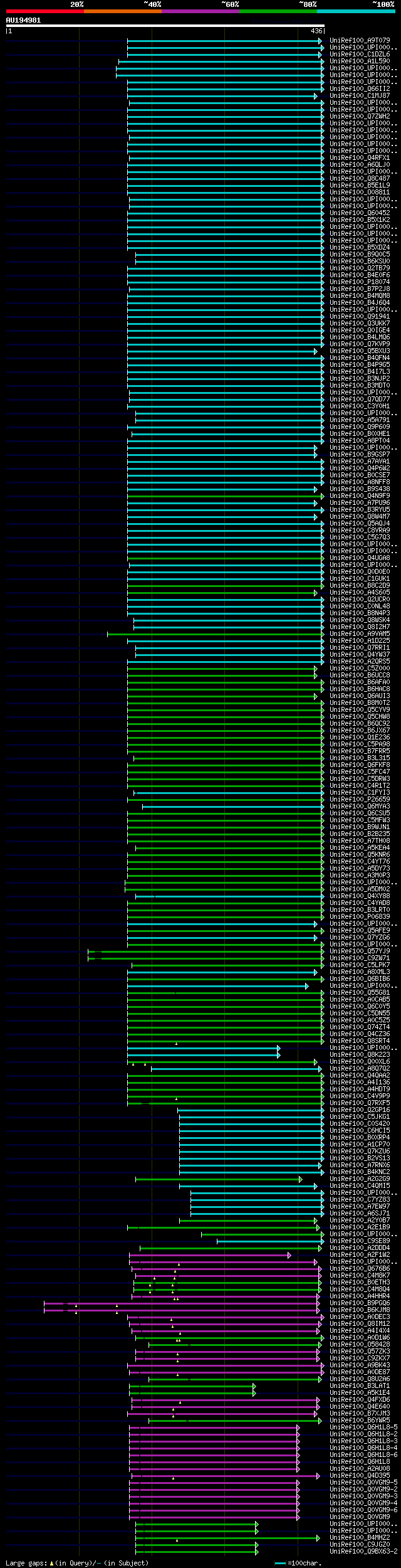
Task: Choose the UniRef100_P06839 hit label
Action: coord(360,917)
